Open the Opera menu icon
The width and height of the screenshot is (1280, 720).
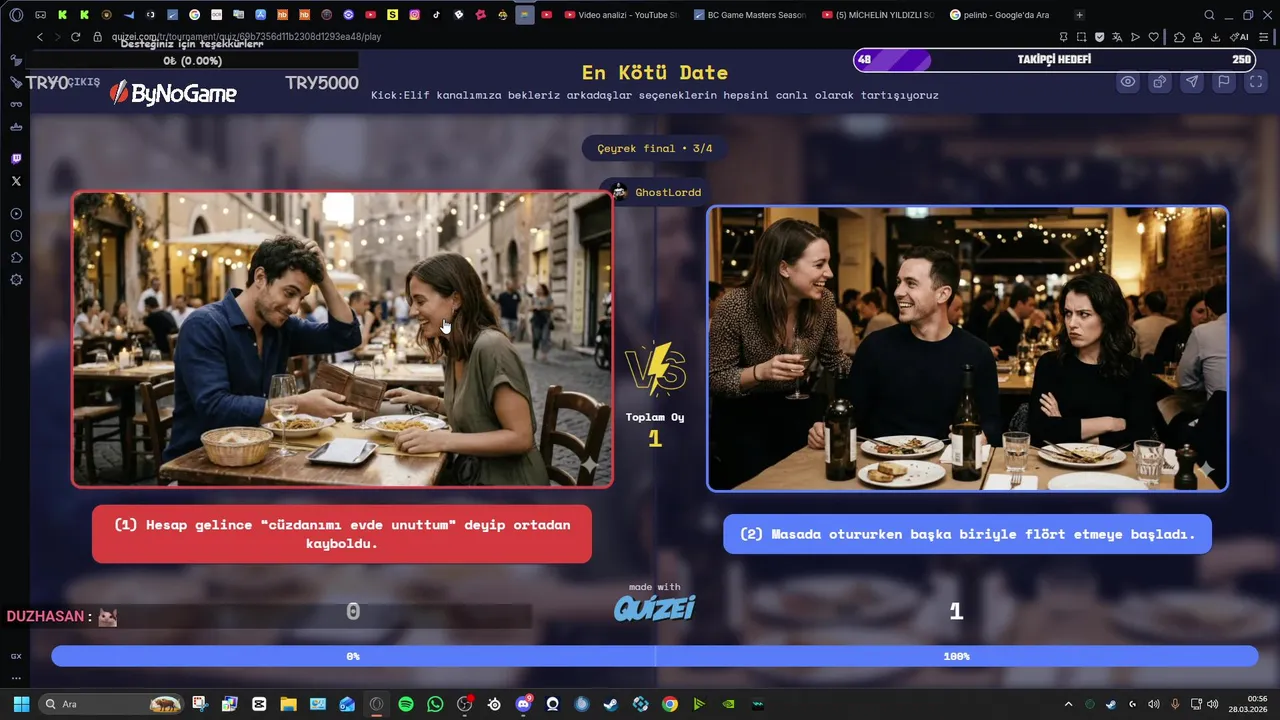(x=16, y=15)
